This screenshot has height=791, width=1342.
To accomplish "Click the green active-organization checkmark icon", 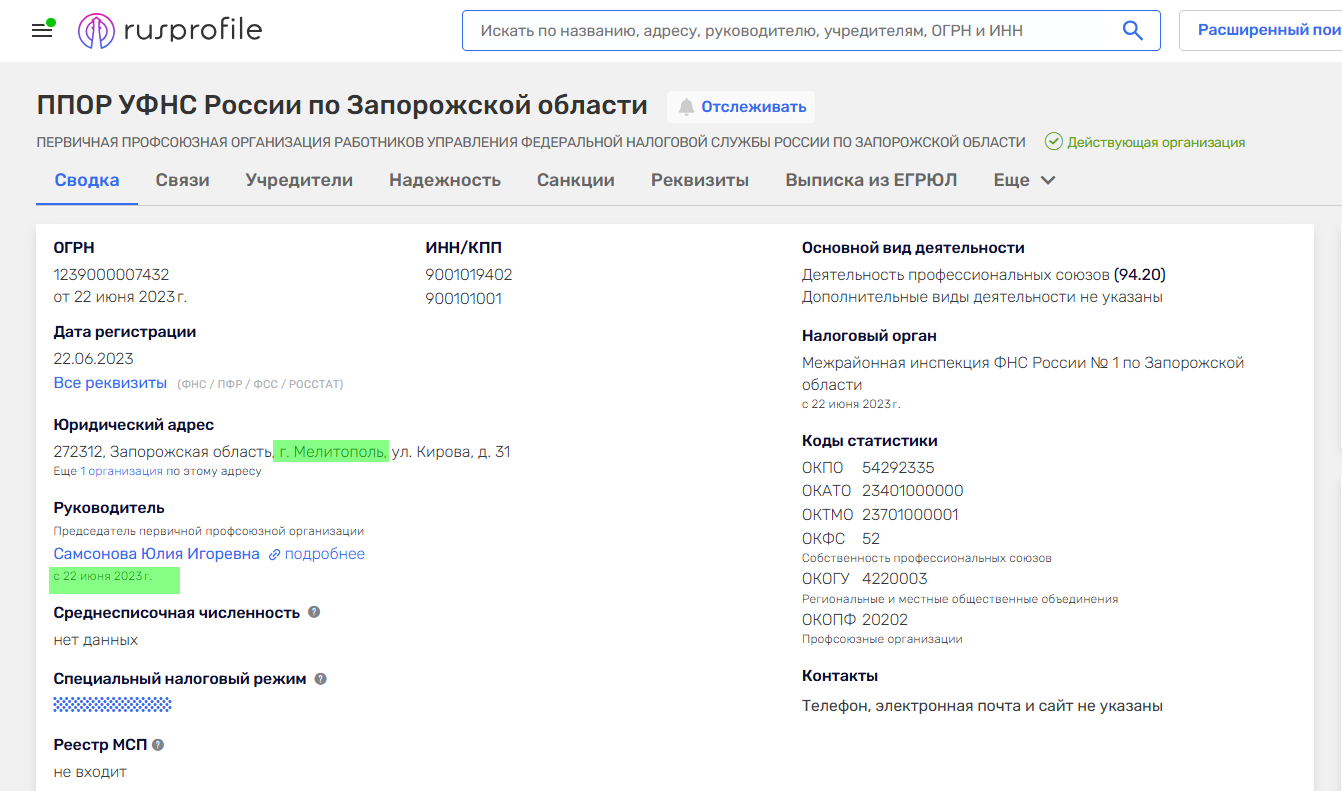I will 1053,142.
